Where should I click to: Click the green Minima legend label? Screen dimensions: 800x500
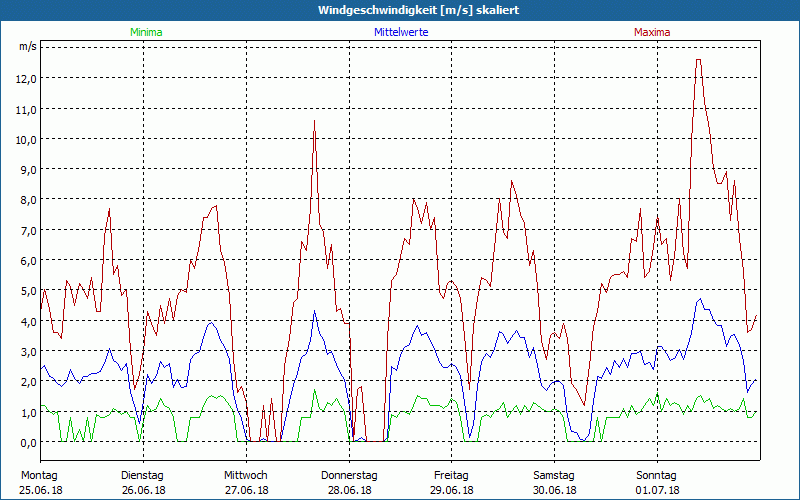146,32
